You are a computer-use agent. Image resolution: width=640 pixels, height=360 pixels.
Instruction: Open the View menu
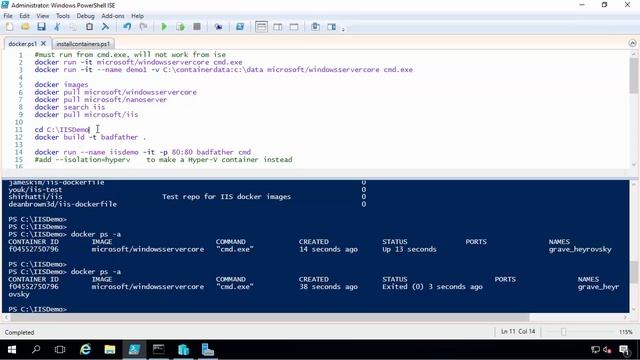(x=42, y=16)
